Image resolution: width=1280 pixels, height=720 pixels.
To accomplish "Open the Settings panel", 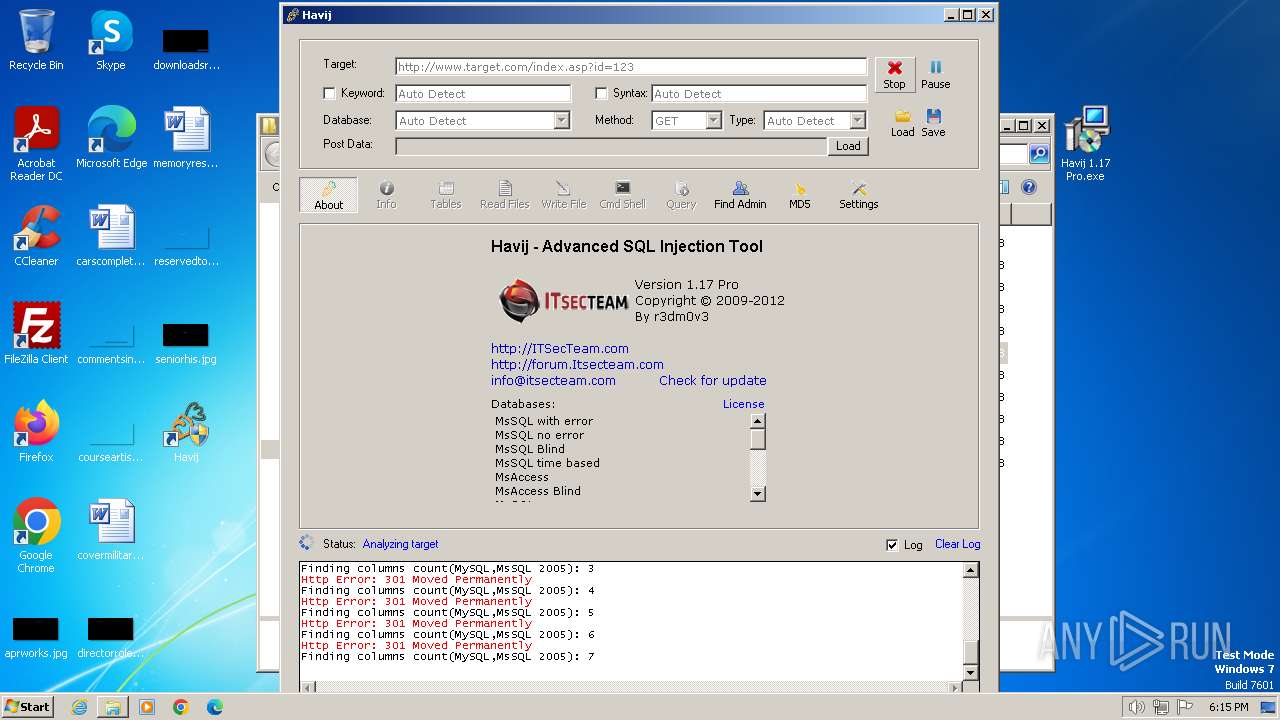I will [858, 195].
